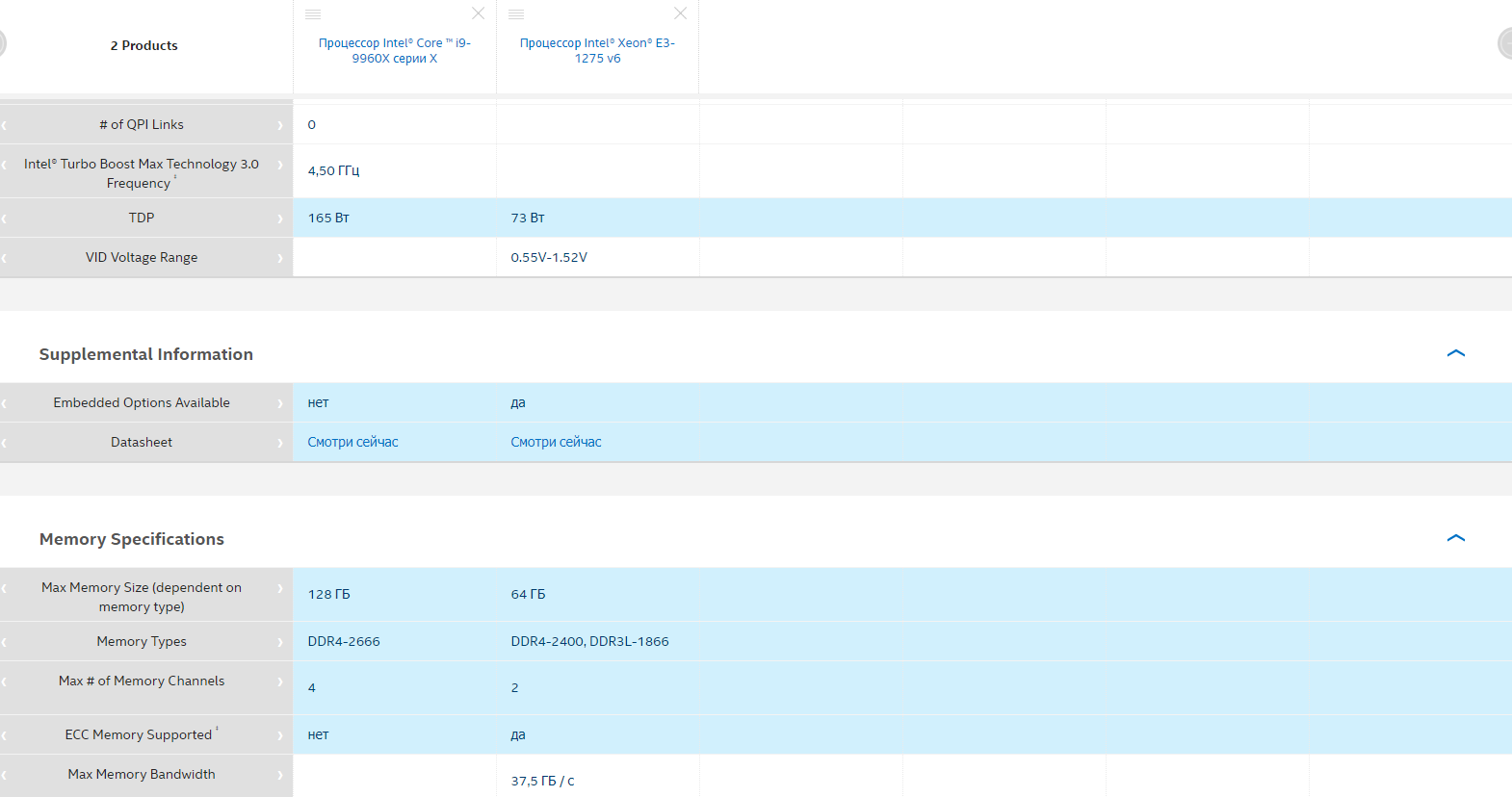Click left chevron on # of QPI Links row
Viewport: 1512px width, 797px height.
point(5,125)
